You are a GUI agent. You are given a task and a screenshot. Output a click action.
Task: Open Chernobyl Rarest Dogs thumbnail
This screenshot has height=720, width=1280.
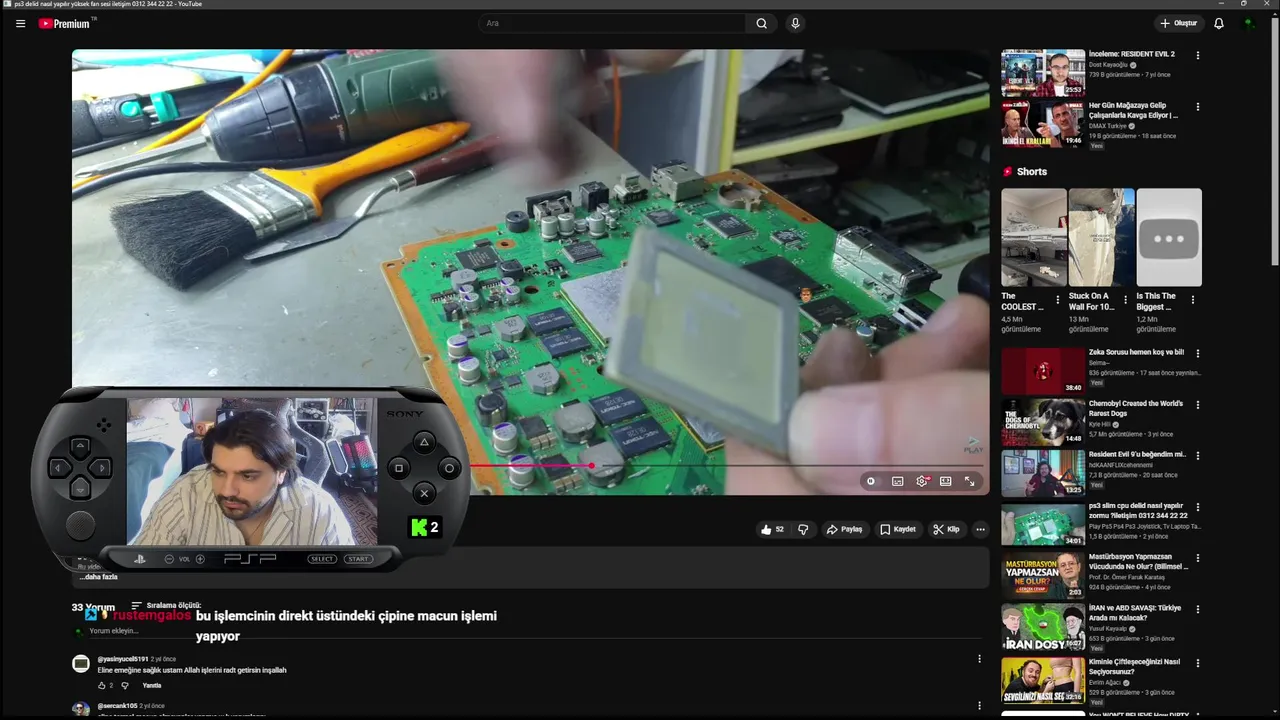(x=1043, y=421)
